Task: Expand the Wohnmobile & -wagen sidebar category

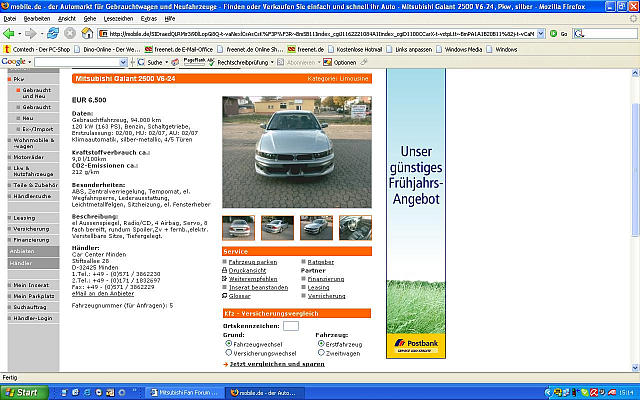Action: point(38,141)
